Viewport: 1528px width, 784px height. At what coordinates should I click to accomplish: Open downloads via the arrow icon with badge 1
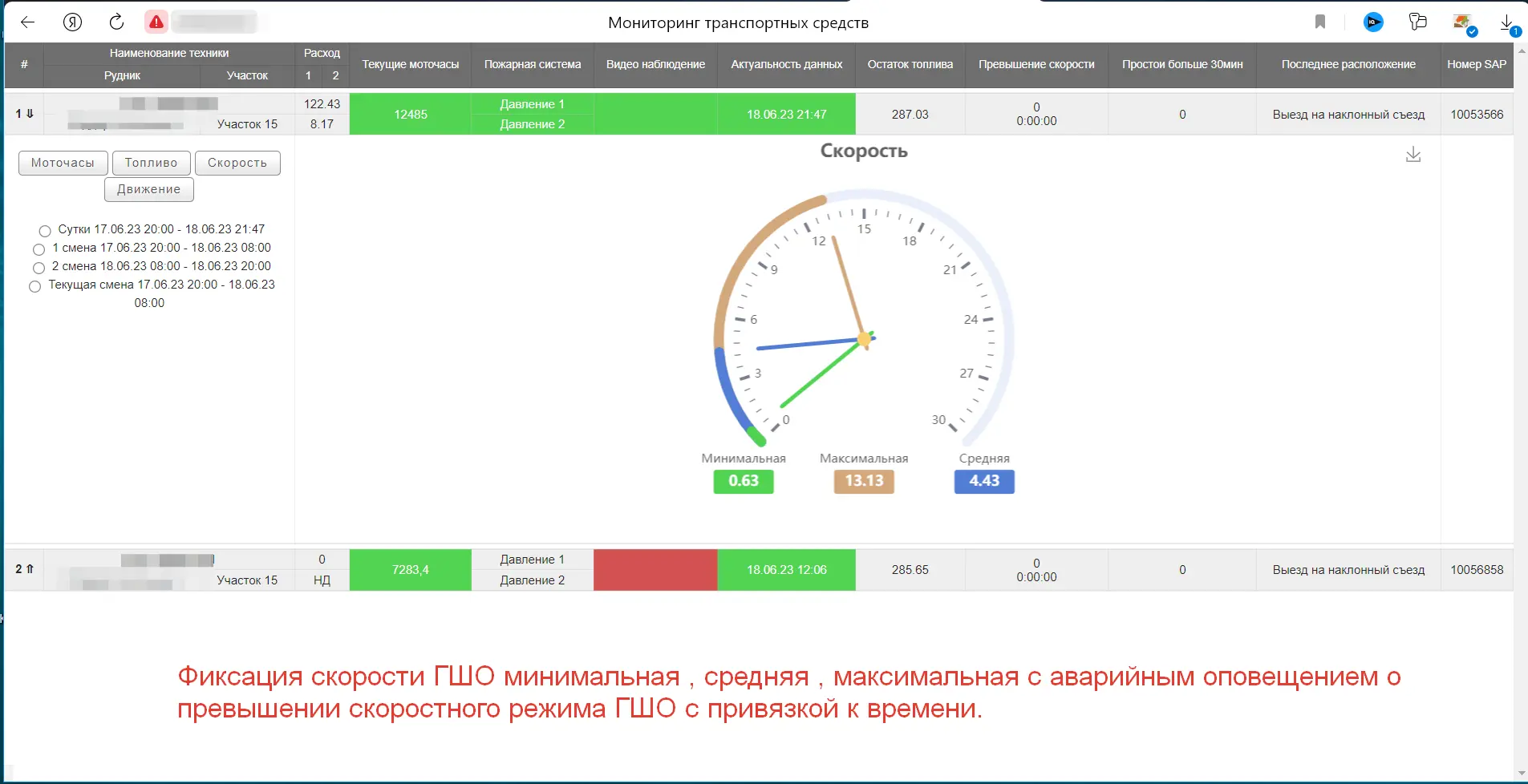(1507, 22)
